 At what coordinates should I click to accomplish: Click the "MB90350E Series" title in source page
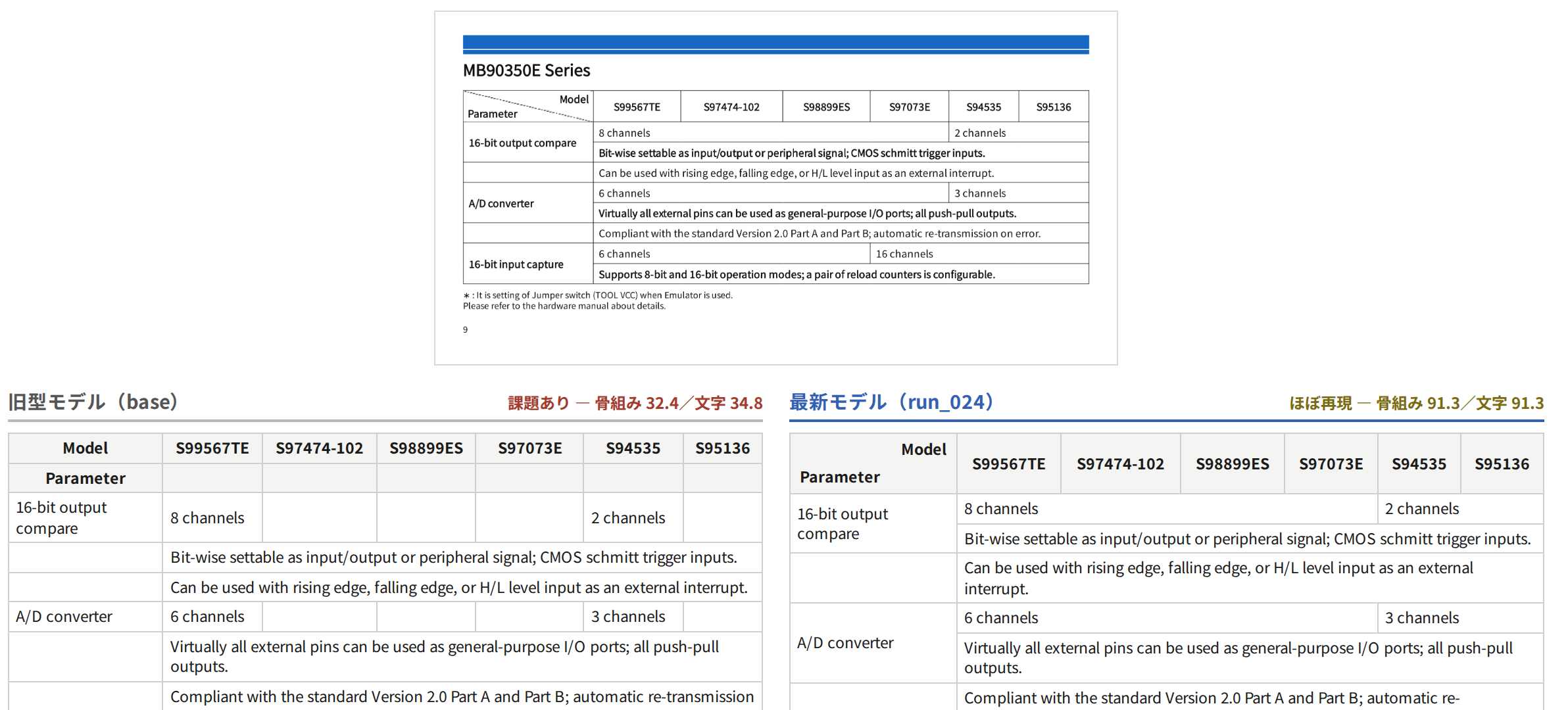pyautogui.click(x=526, y=70)
